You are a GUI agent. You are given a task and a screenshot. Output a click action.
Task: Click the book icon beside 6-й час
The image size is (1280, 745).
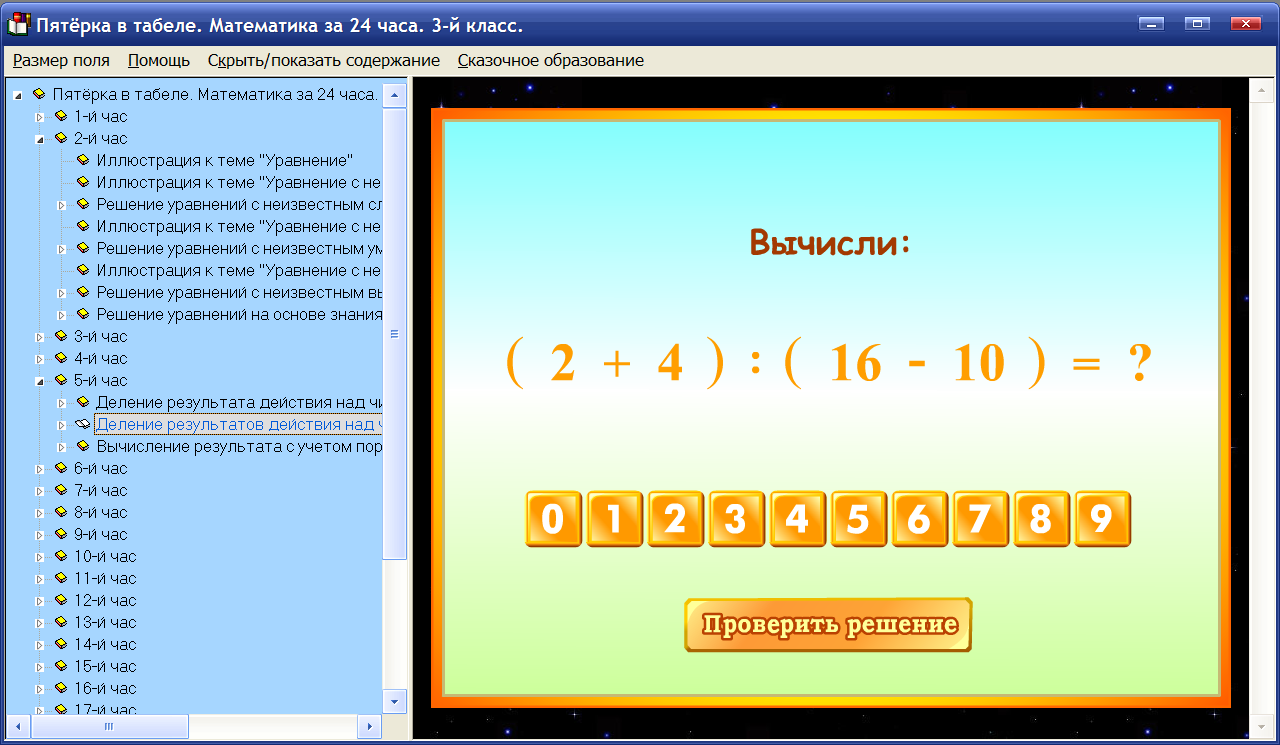pos(61,468)
